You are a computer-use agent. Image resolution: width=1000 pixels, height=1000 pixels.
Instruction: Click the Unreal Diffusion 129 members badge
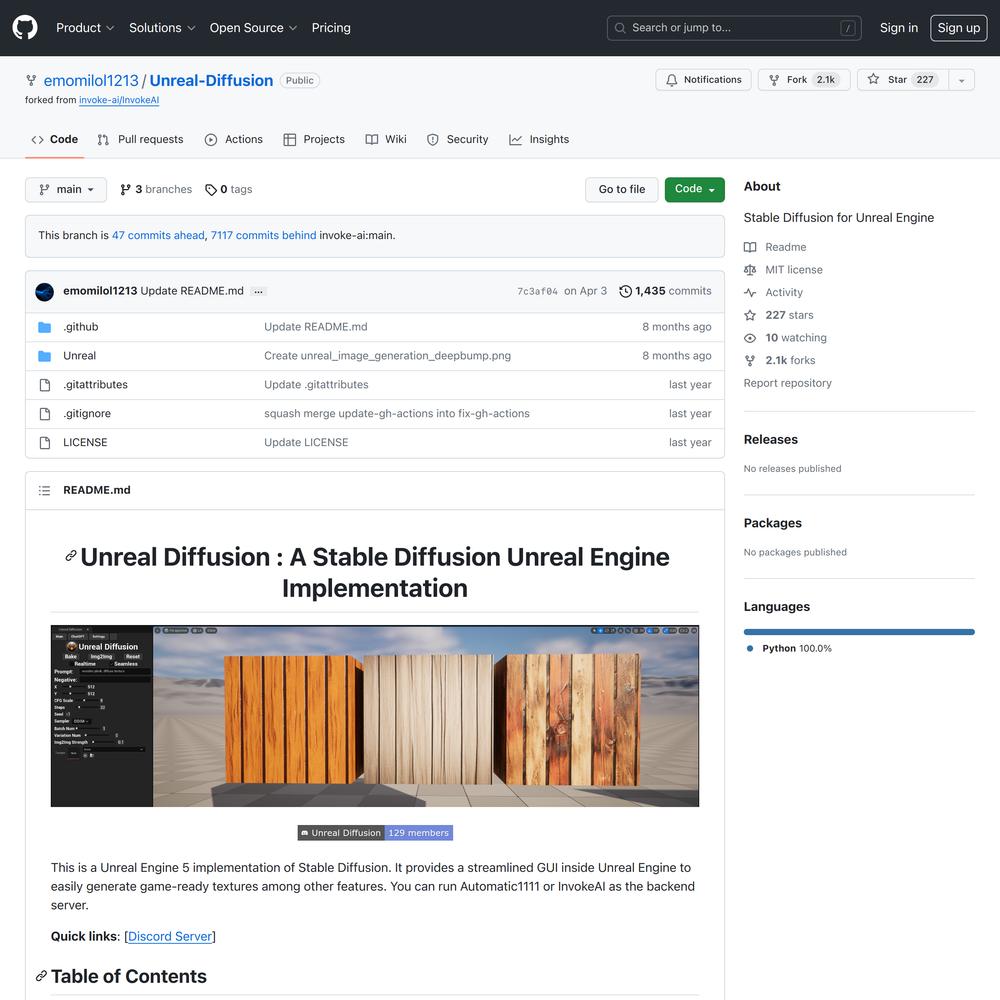click(x=375, y=833)
